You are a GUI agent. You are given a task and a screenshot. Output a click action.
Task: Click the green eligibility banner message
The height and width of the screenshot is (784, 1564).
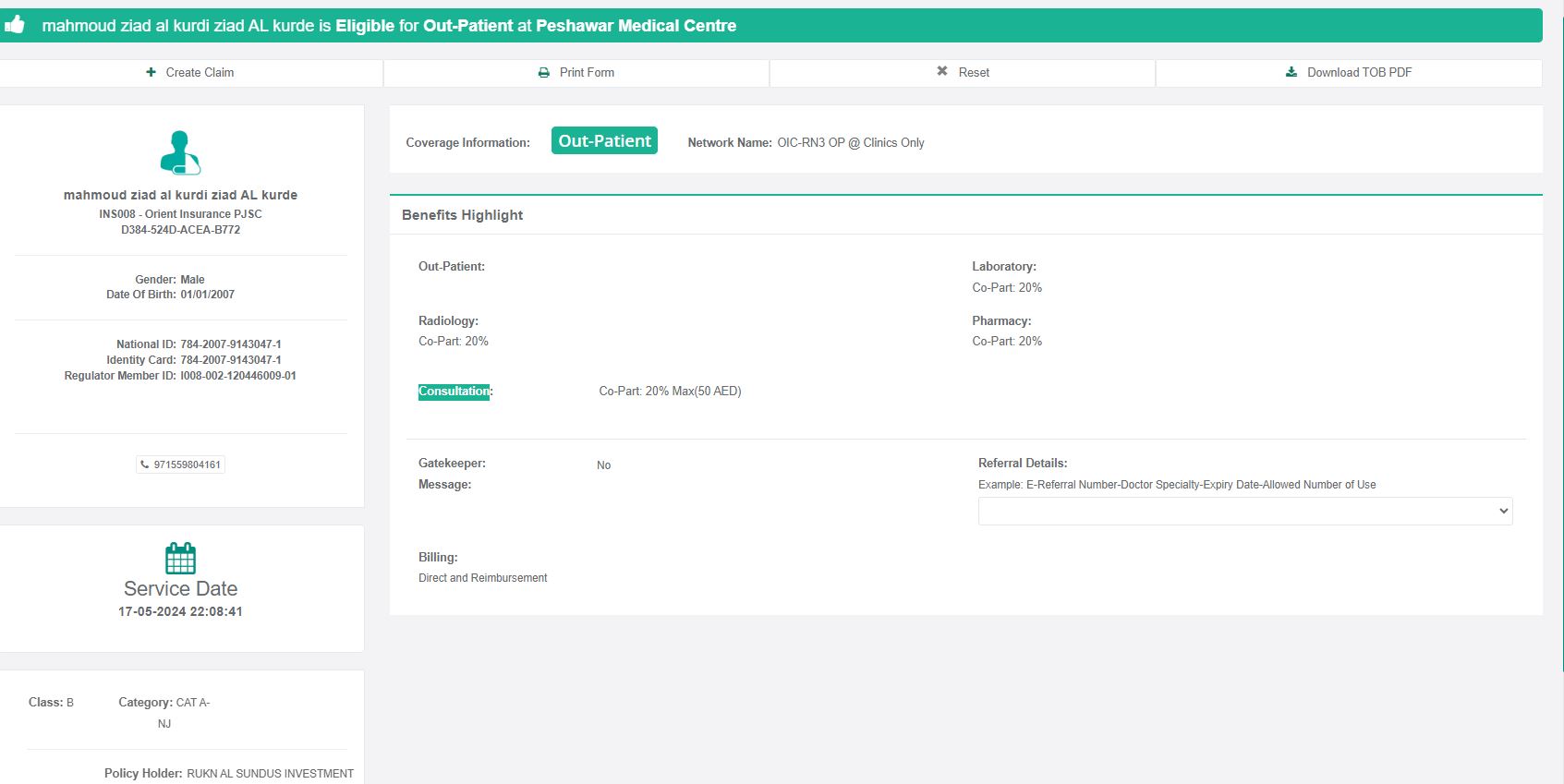pos(389,26)
